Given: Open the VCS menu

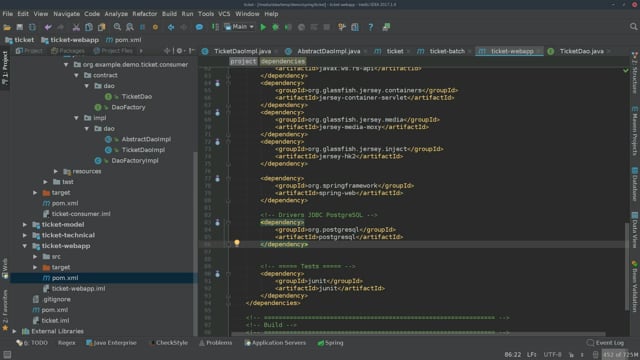Looking at the screenshot, I should (224, 14).
